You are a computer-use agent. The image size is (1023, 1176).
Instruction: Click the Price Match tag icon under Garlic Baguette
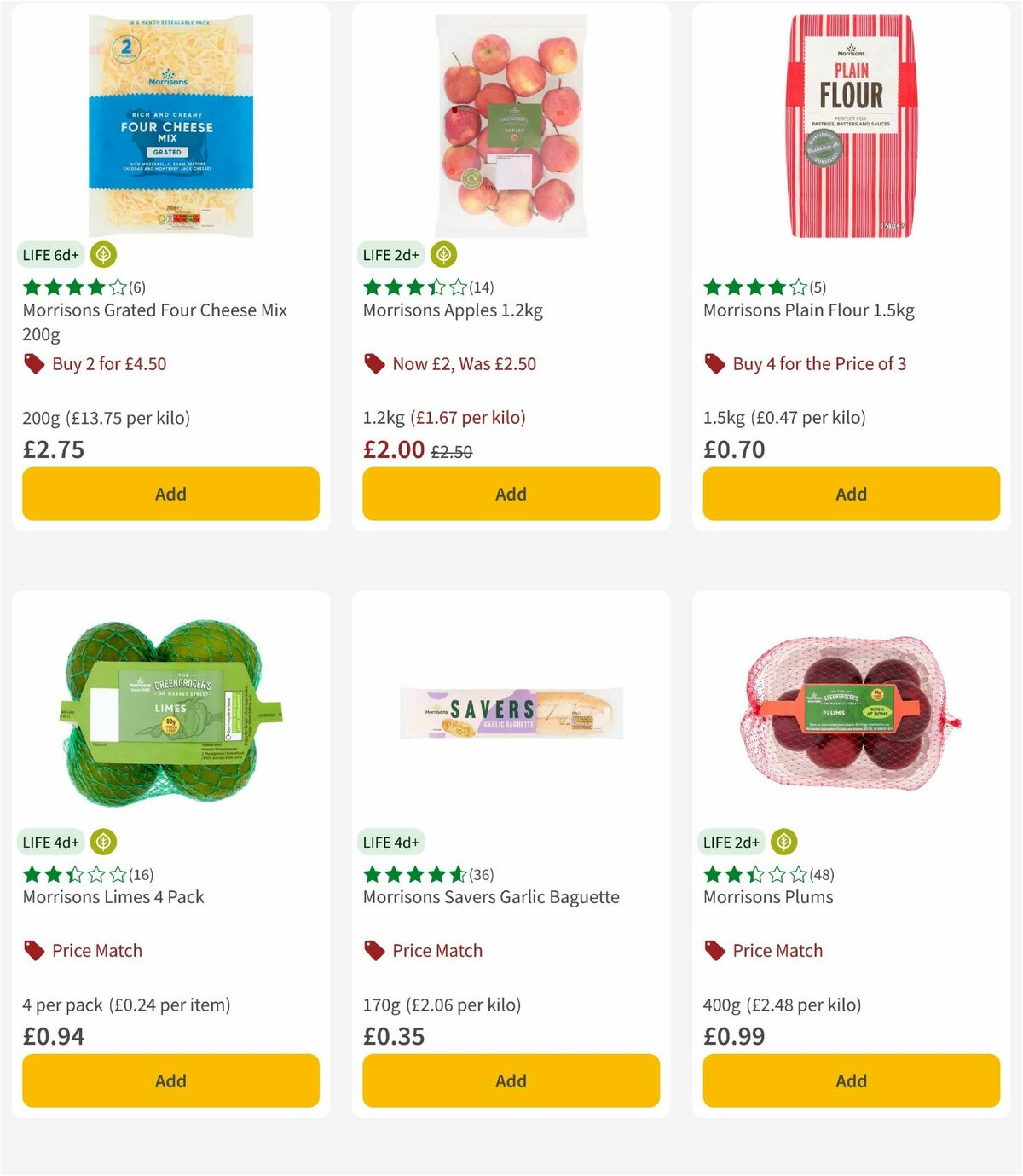(373, 950)
